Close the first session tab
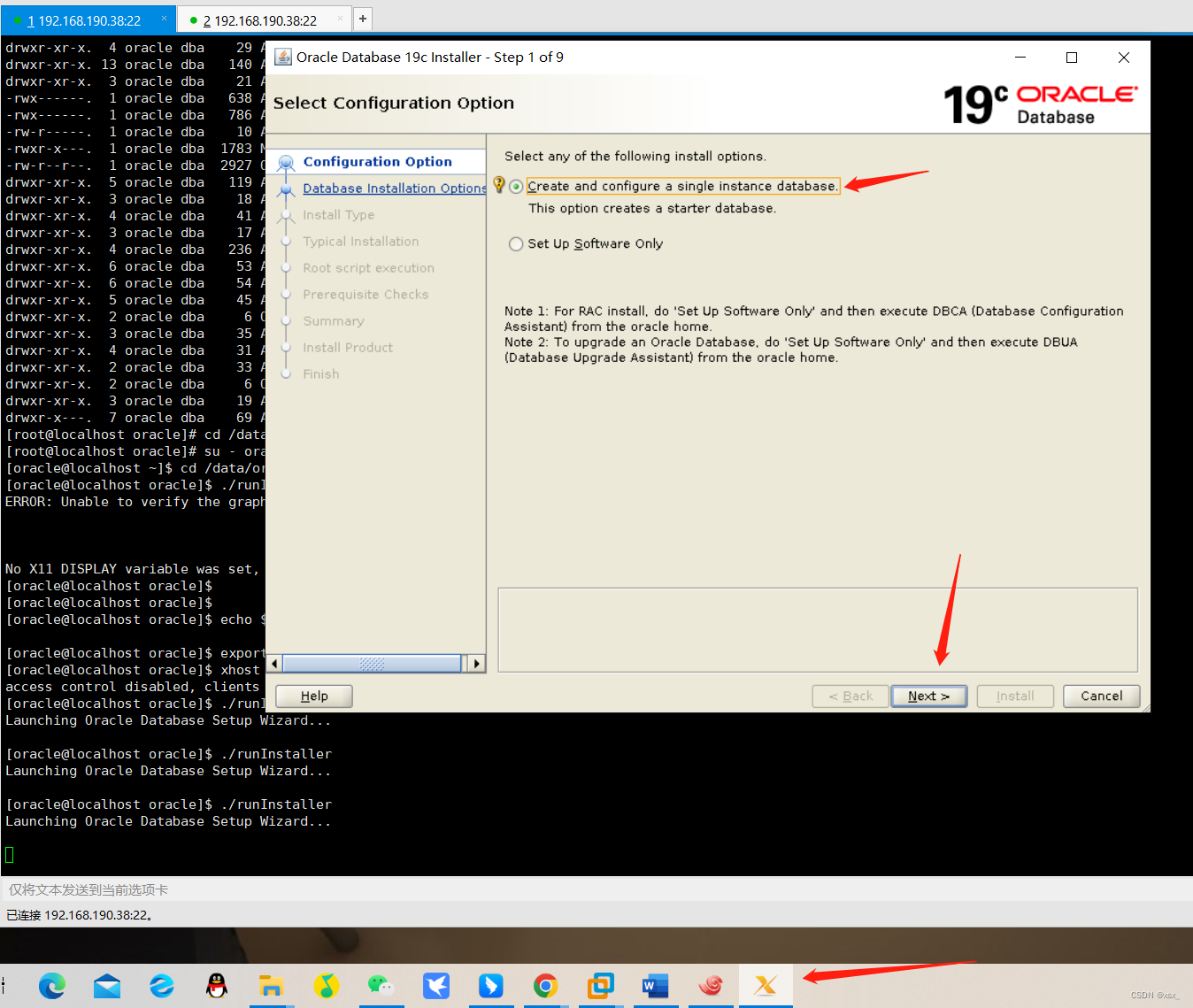 (164, 19)
